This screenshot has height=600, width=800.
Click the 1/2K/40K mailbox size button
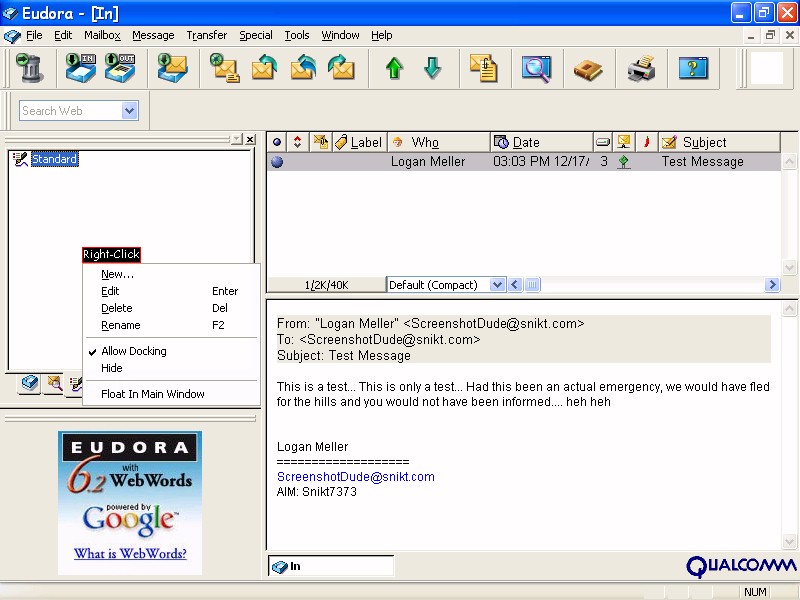327,285
